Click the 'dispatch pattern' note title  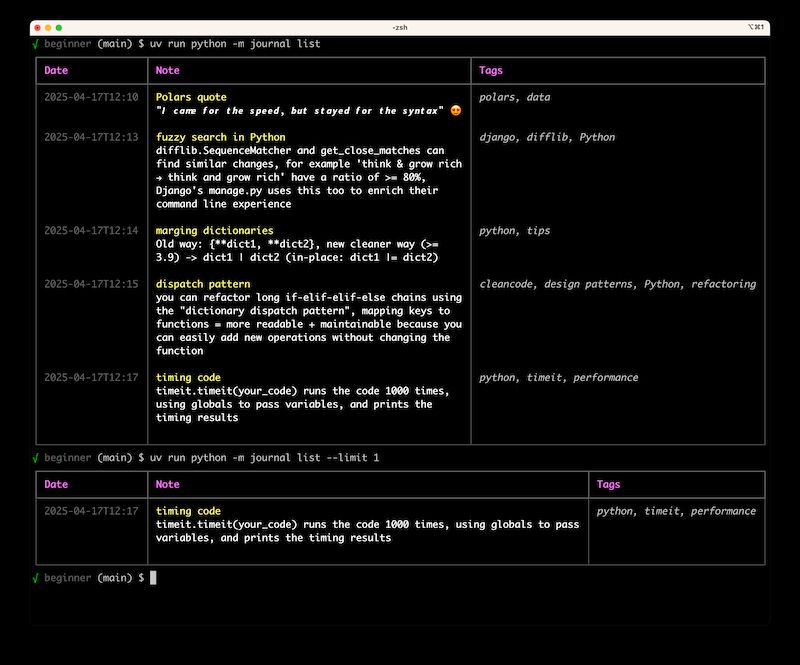[203, 284]
